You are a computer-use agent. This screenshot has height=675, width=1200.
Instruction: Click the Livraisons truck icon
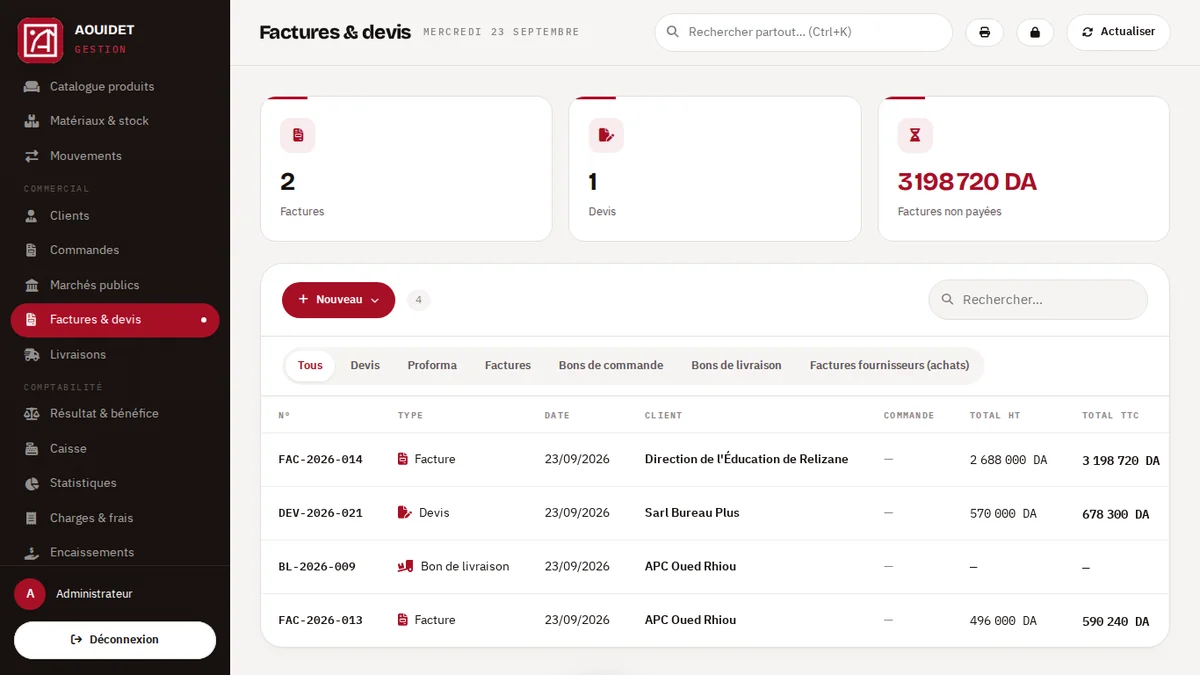32,355
